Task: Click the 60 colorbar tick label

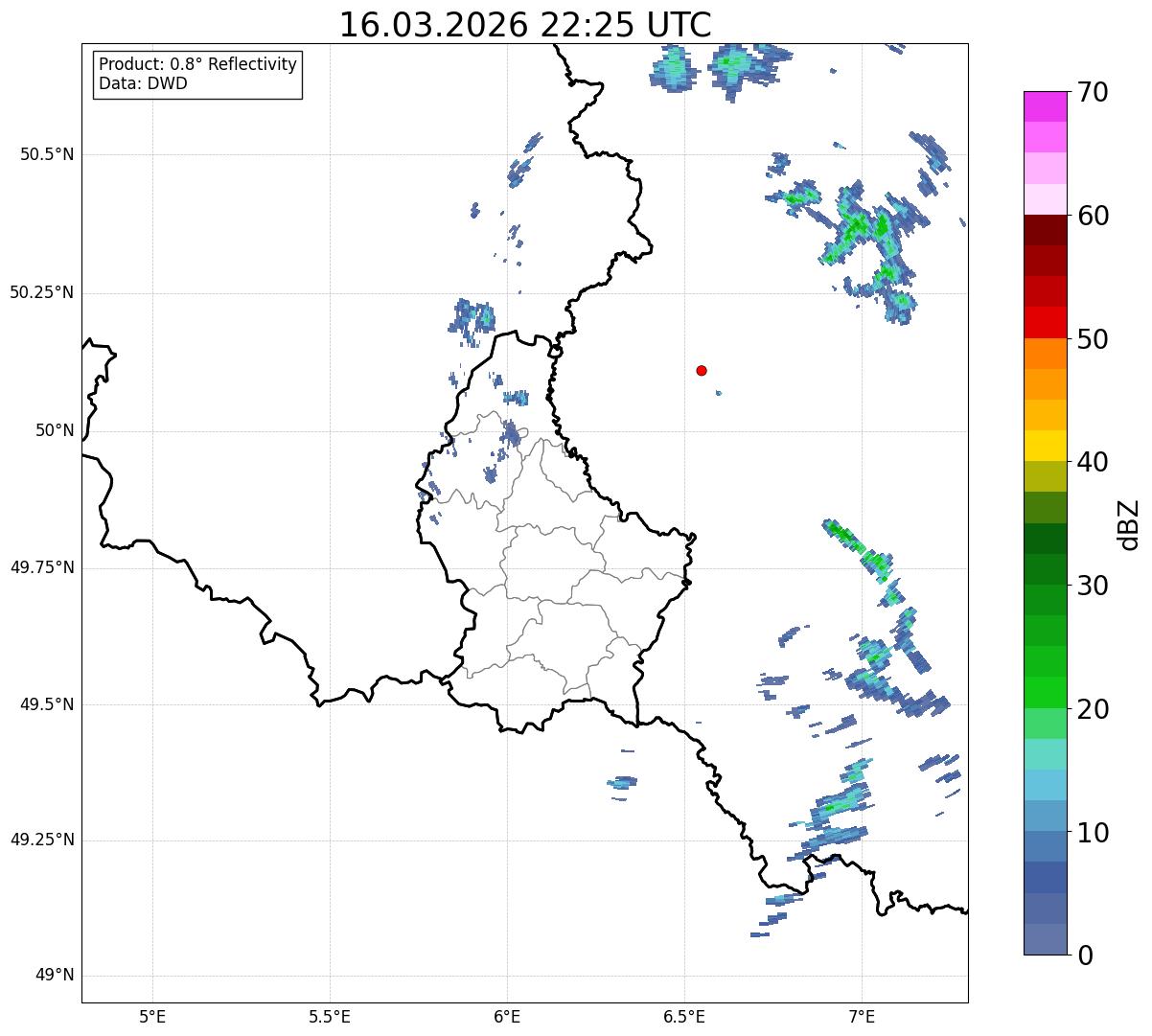Action: coord(1093,216)
